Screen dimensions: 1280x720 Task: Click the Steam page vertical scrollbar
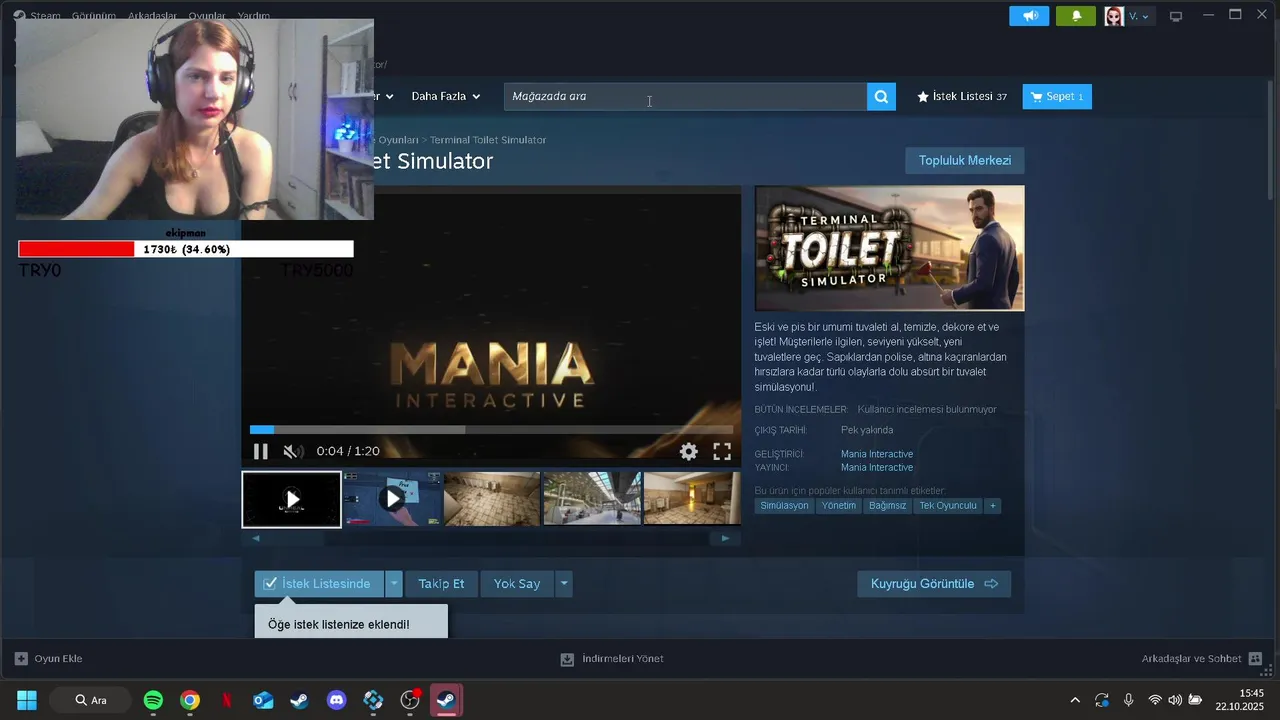click(1272, 140)
